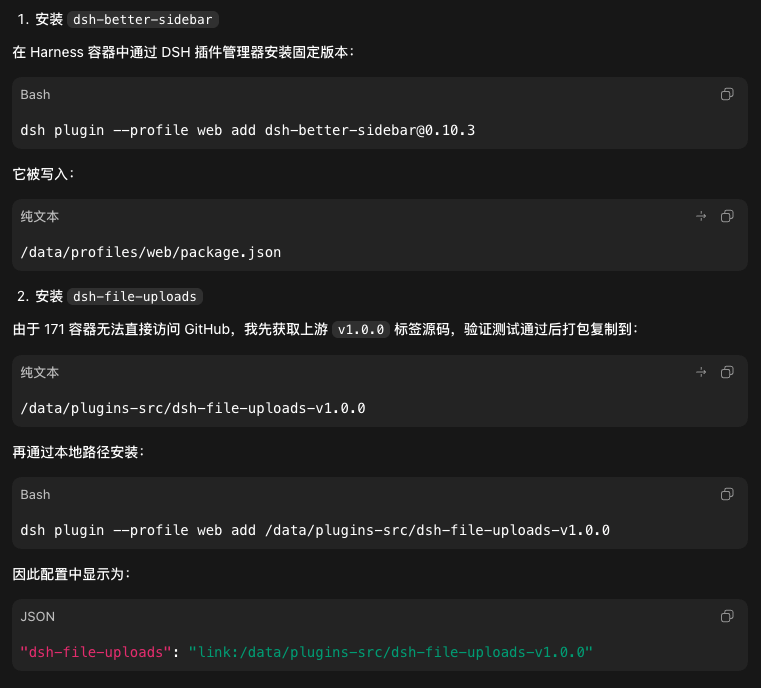
Task: Copy the /data/profiles/web/package.json text block
Action: click(x=727, y=216)
